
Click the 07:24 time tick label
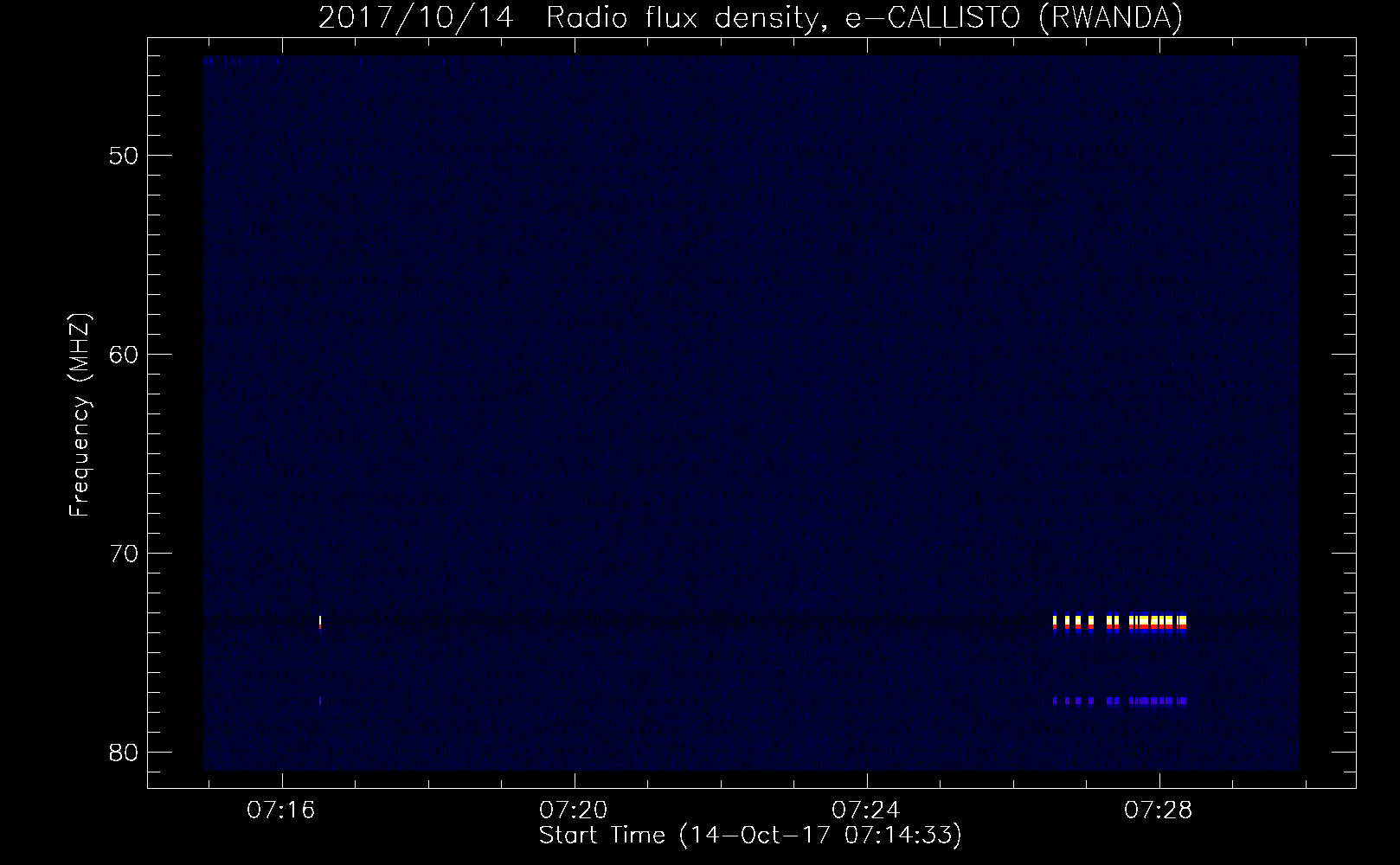click(x=866, y=811)
